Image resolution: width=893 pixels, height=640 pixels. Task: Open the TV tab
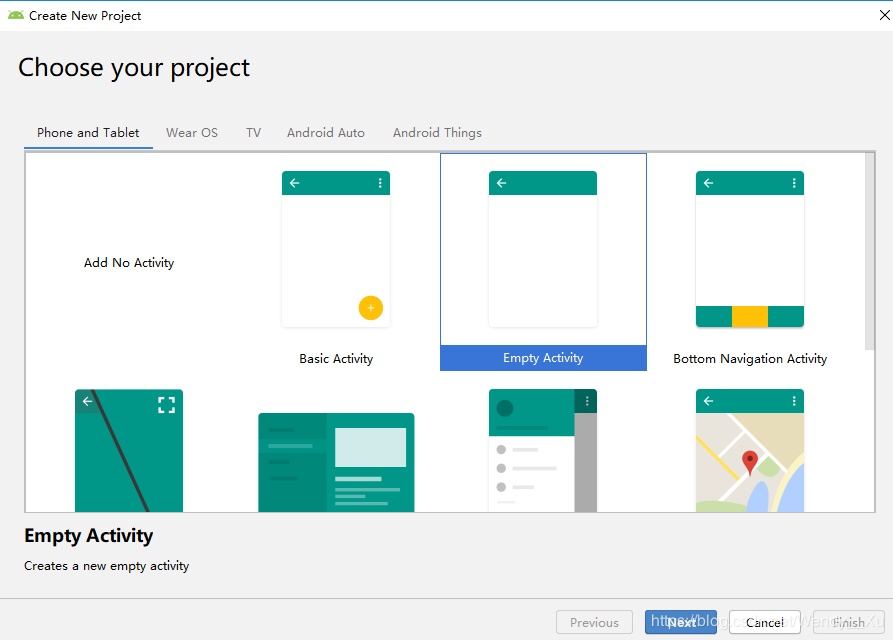pyautogui.click(x=253, y=132)
